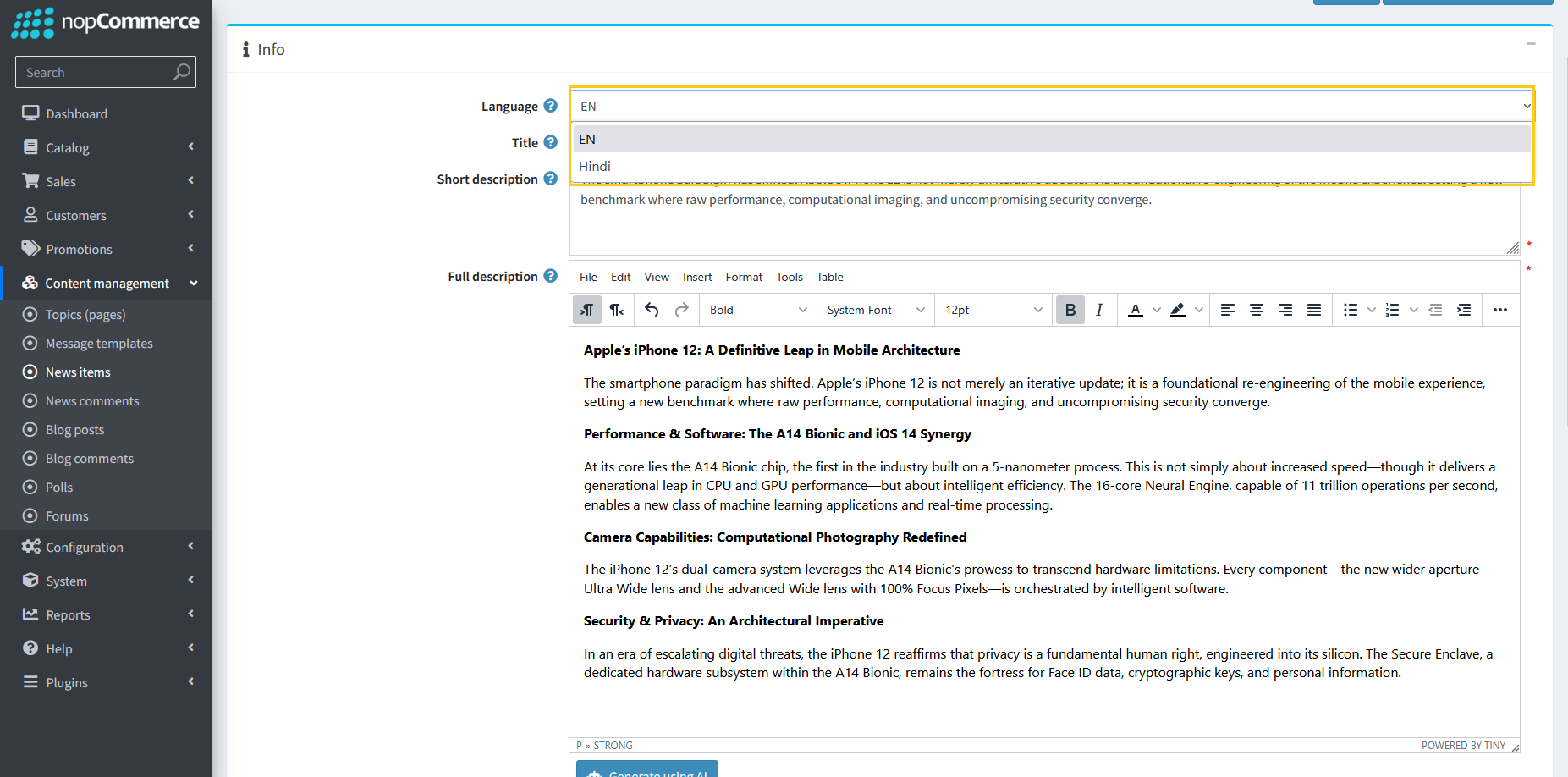
Task: Toggle bold formatting
Action: click(1070, 310)
